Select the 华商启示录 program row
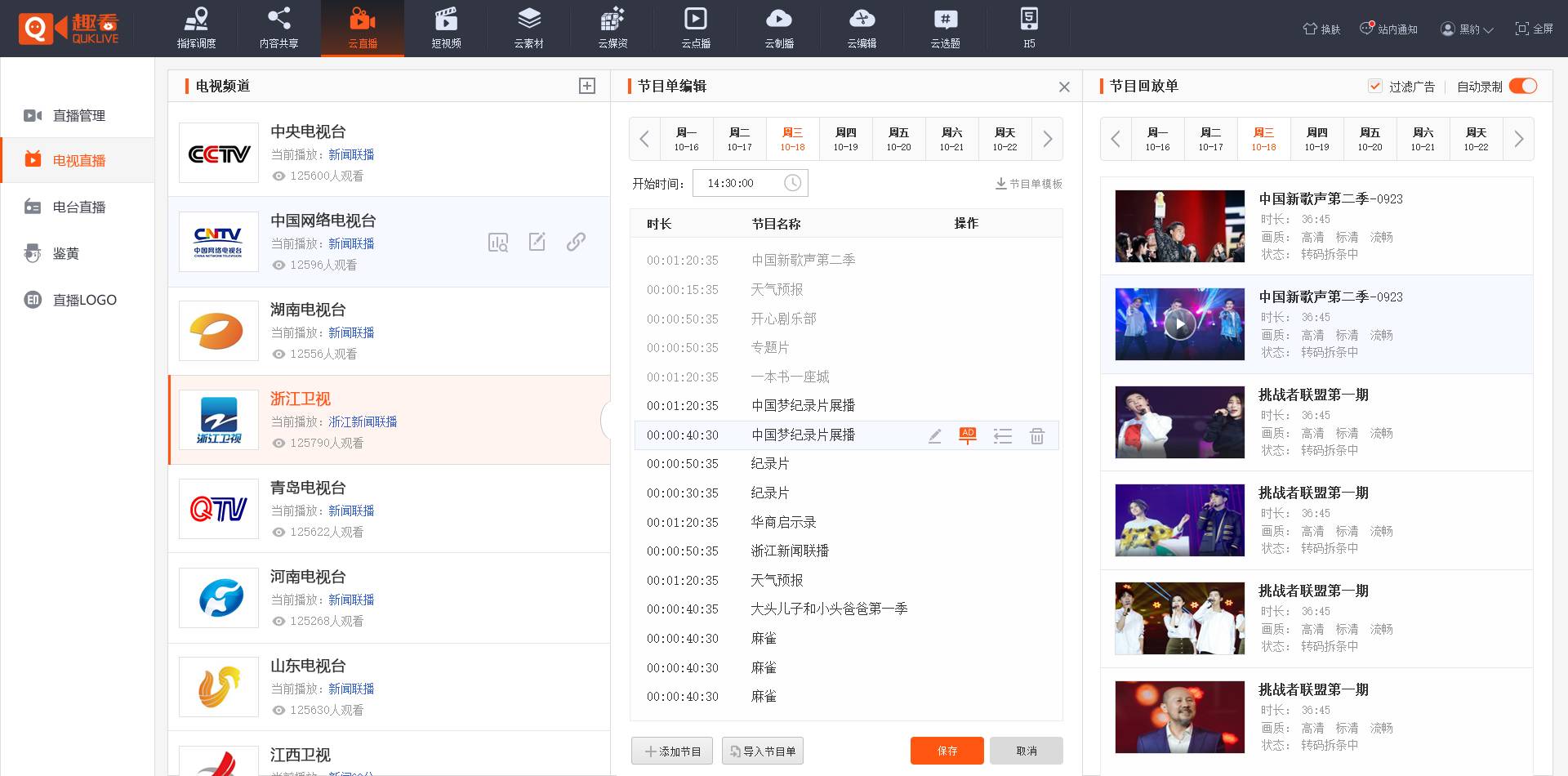This screenshot has height=776, width=1568. coord(846,522)
